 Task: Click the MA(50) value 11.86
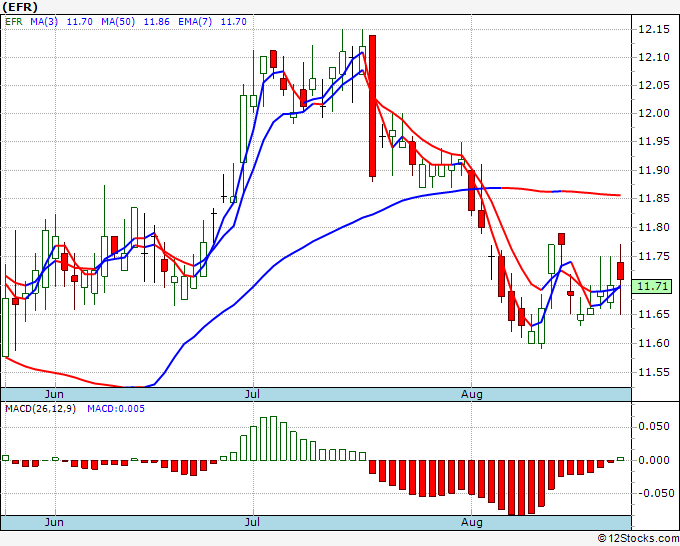[156, 22]
